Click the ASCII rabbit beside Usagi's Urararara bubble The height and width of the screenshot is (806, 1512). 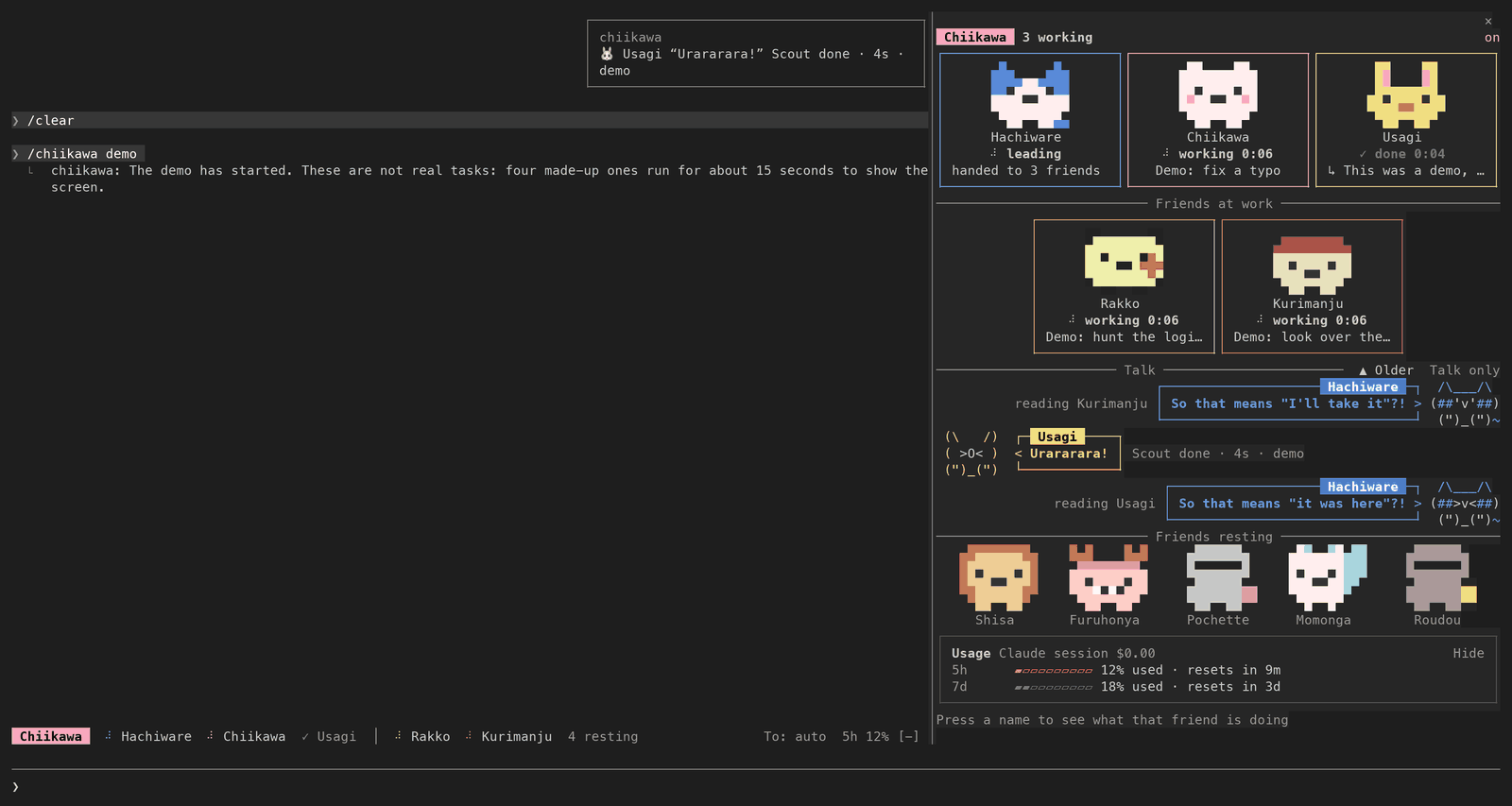(x=971, y=454)
